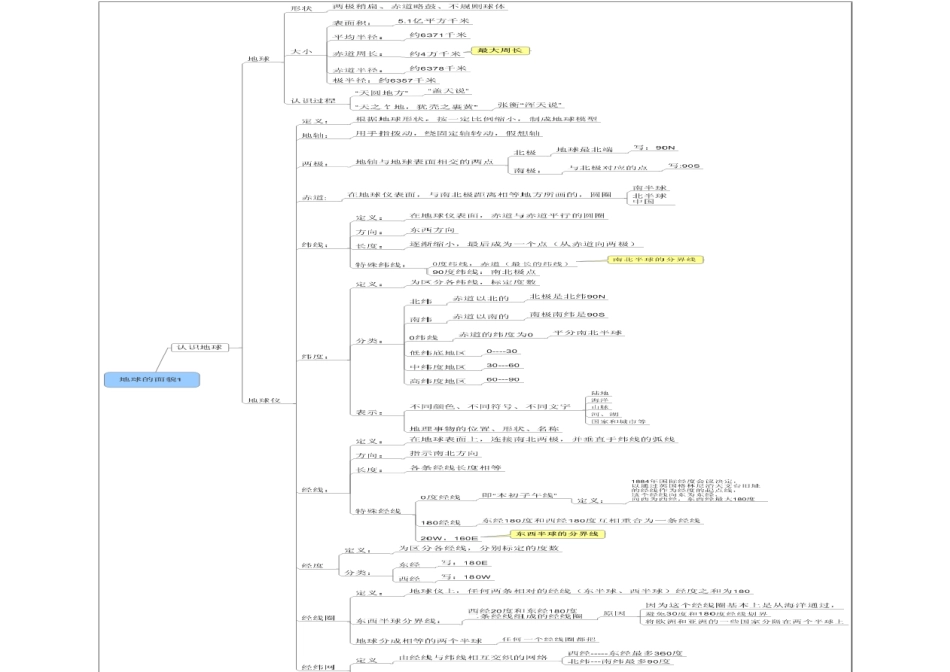Select the 东西方向 text

pyautogui.click(x=433, y=230)
